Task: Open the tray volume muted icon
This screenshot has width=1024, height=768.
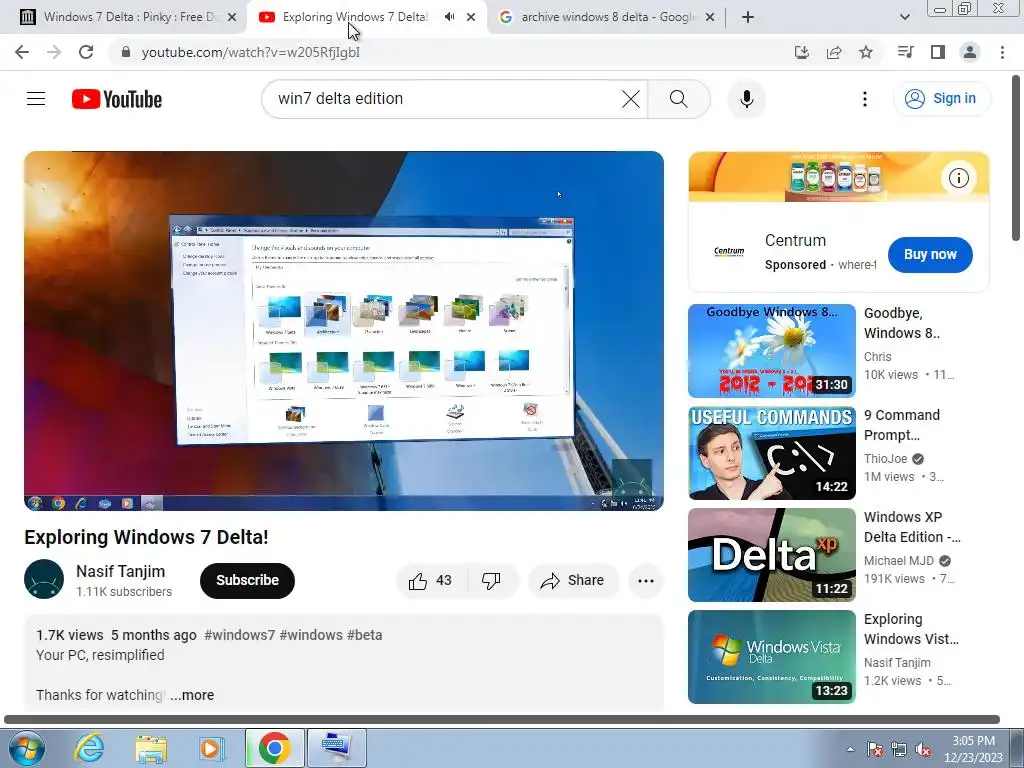Action: point(923,749)
